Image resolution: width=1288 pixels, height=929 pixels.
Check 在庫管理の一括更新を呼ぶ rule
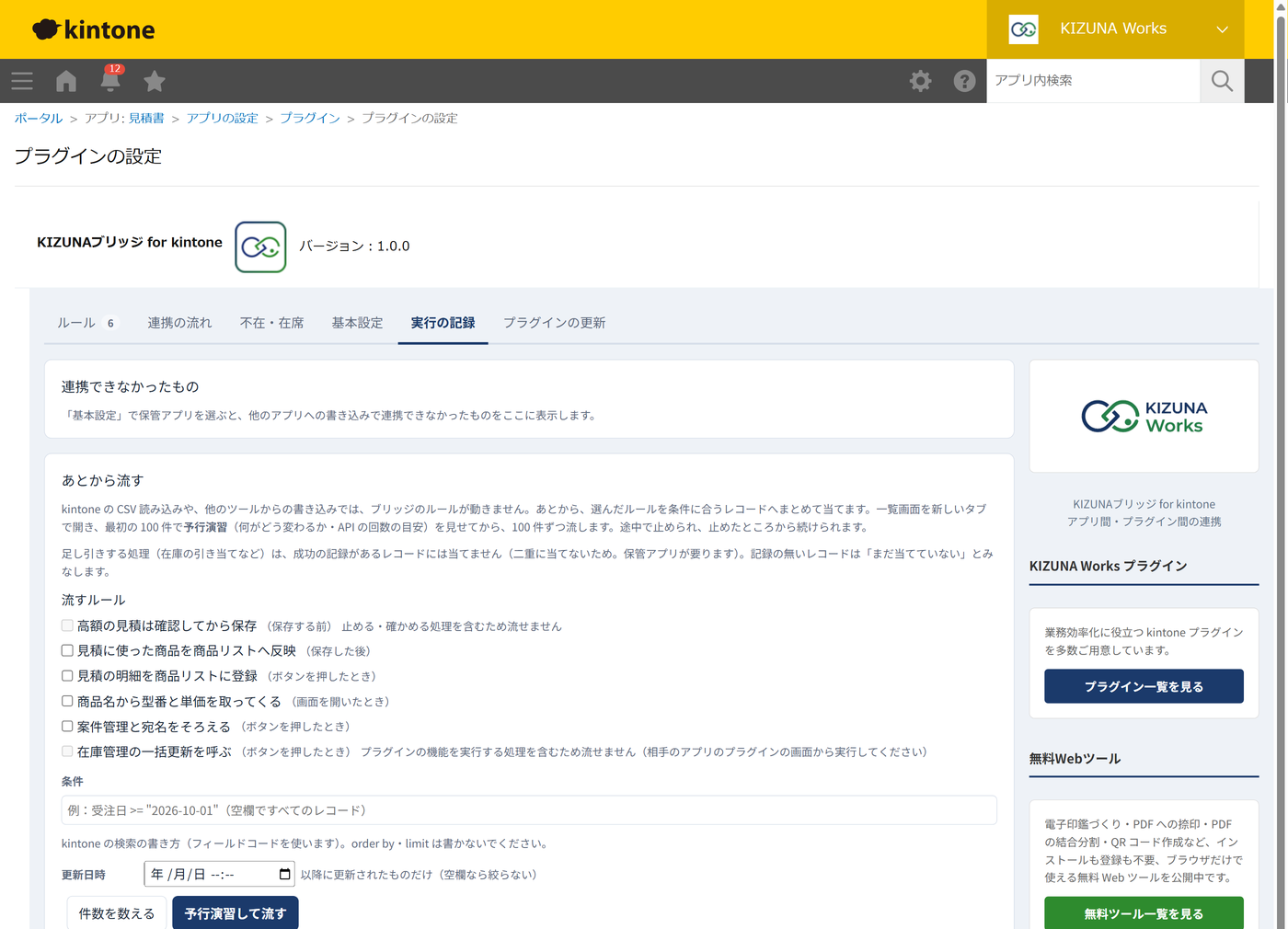67,751
